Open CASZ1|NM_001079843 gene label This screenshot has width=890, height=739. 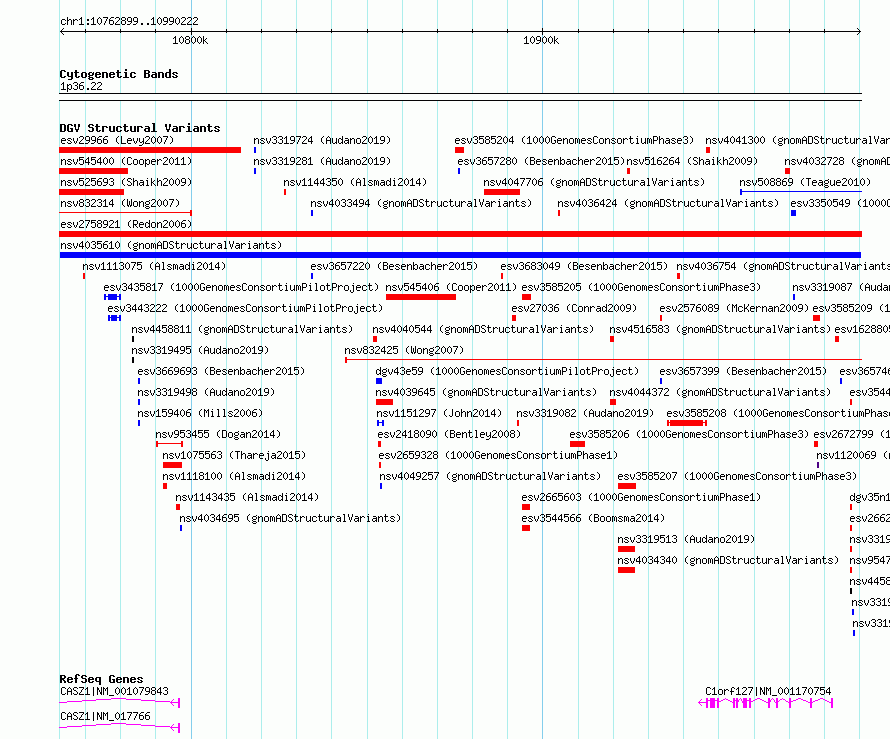point(114,691)
